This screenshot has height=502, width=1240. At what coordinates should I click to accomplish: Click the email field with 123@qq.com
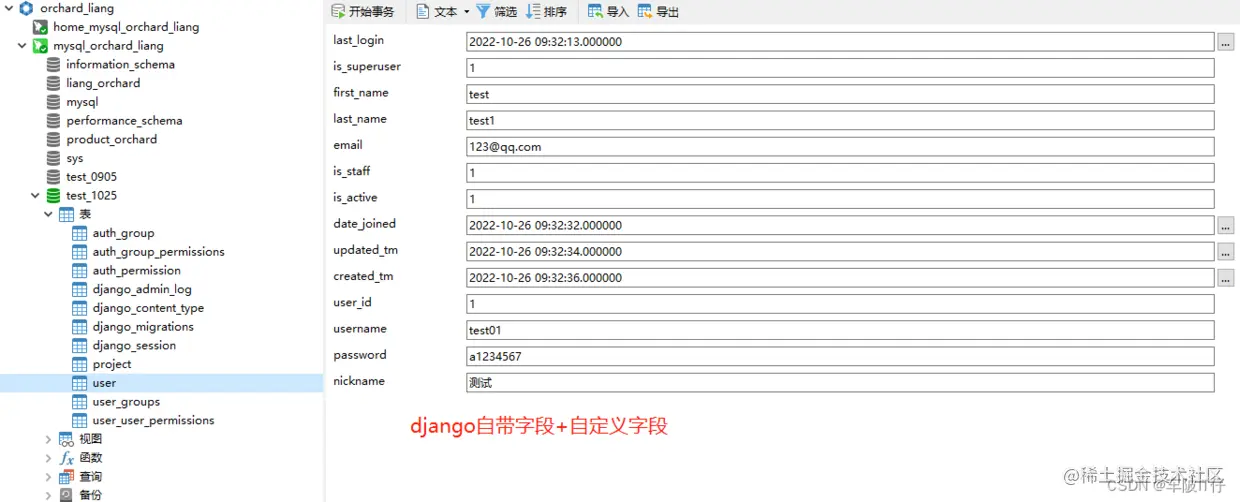click(840, 146)
